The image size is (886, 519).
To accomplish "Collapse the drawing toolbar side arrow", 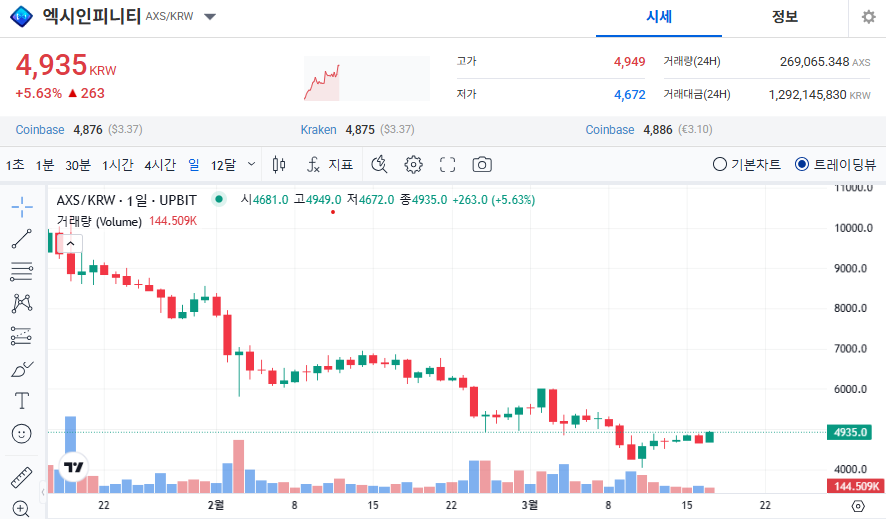I will pyautogui.click(x=42, y=492).
